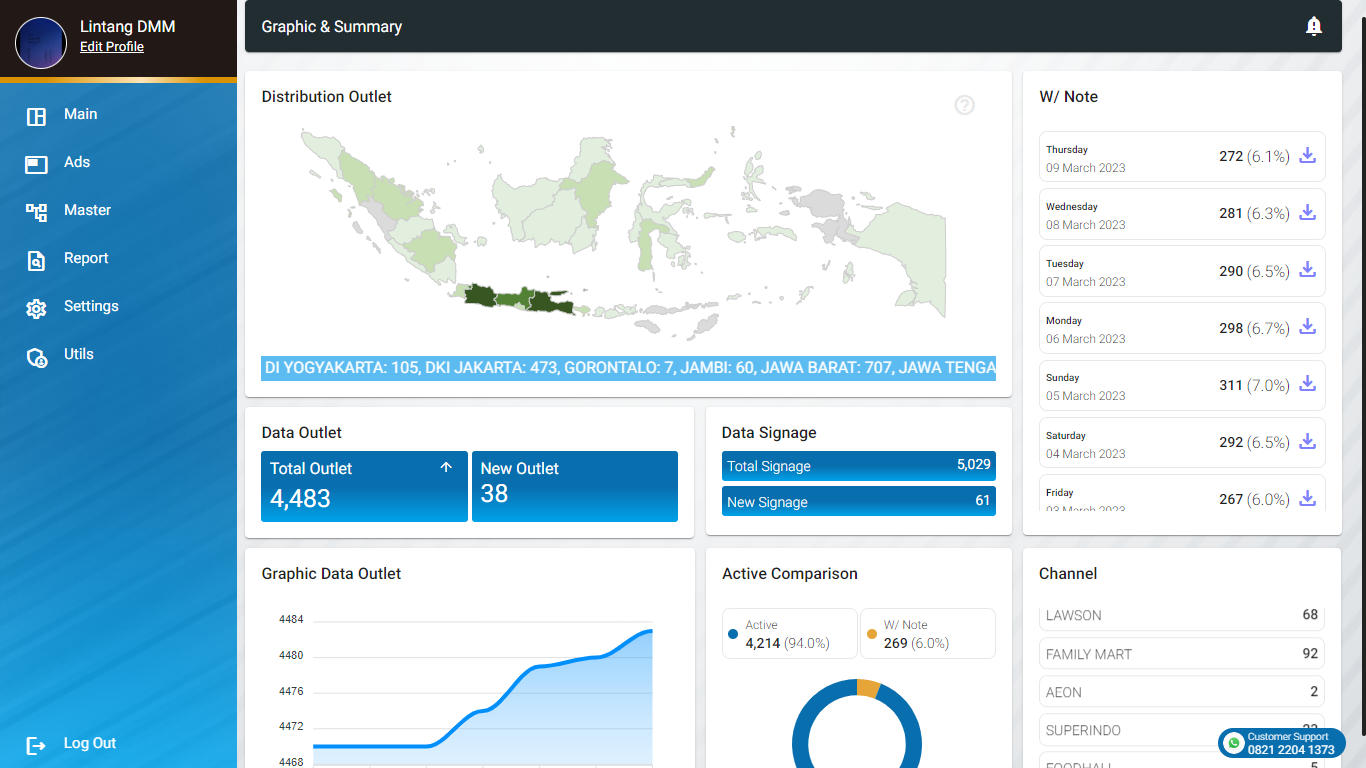1366x768 pixels.
Task: Click the Log Out button
Action: [89, 744]
